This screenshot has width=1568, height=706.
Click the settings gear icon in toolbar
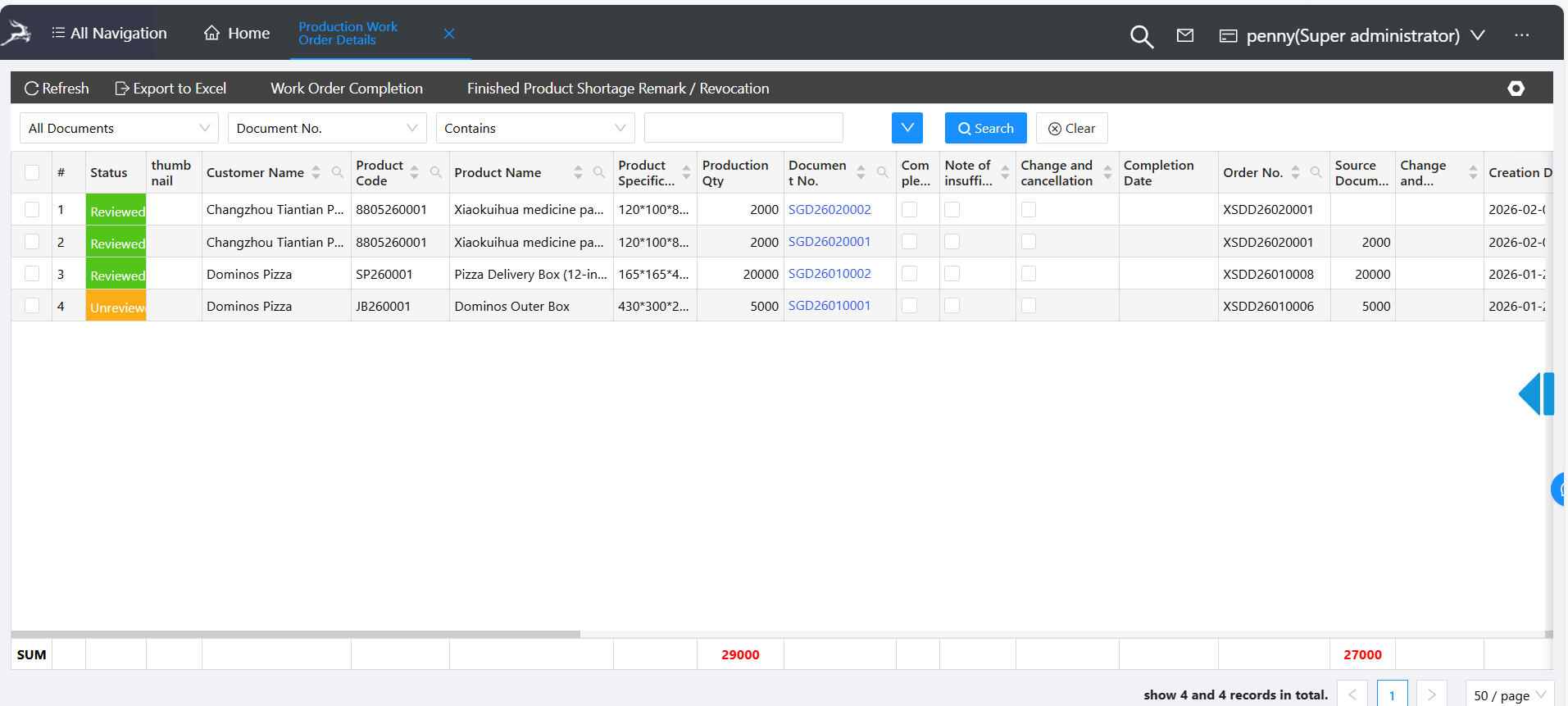pyautogui.click(x=1516, y=89)
